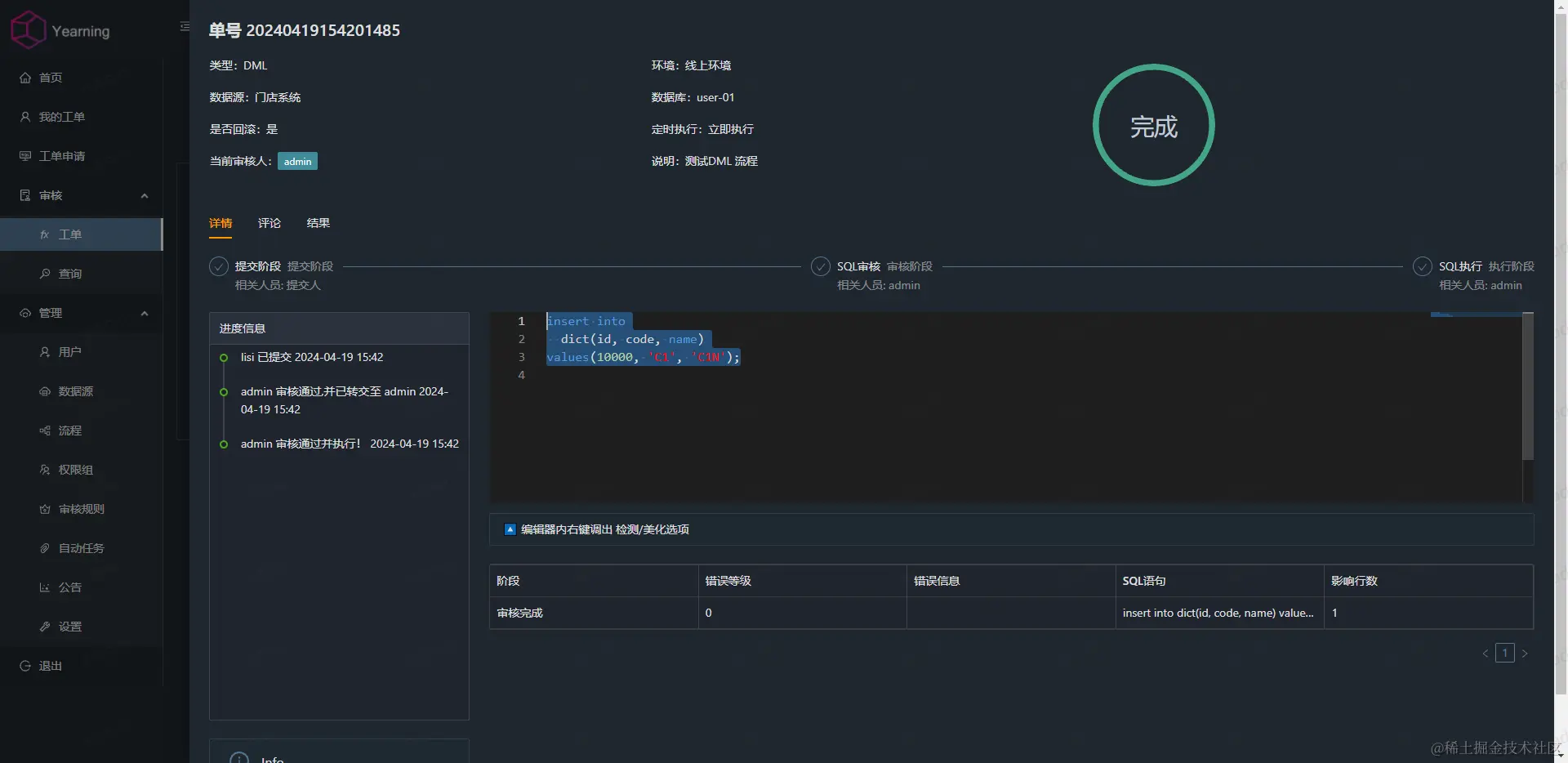
Task: Click the logout icon beside 退出
Action: (25, 666)
